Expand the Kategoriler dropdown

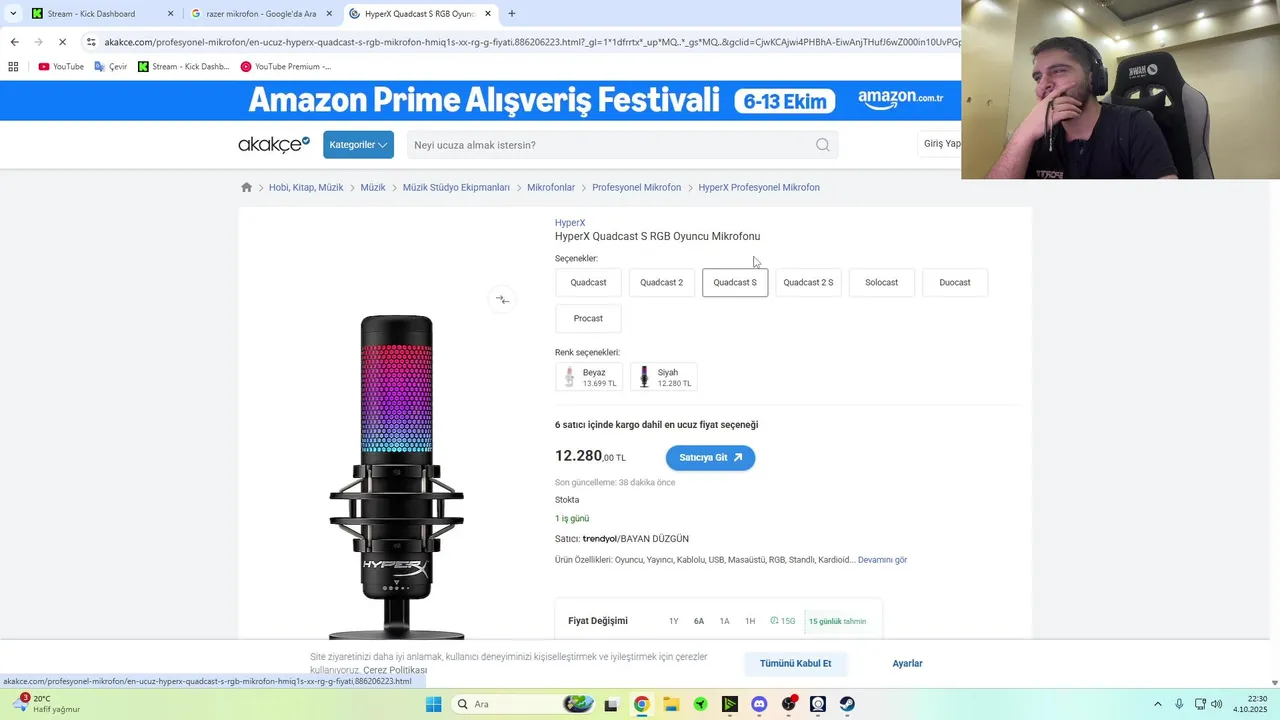point(358,145)
